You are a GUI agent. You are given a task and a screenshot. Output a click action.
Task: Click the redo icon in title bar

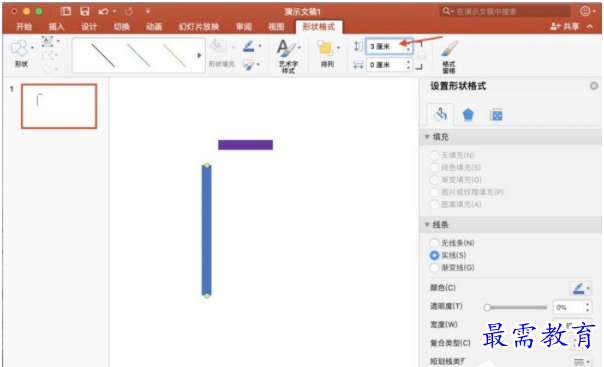(x=129, y=12)
